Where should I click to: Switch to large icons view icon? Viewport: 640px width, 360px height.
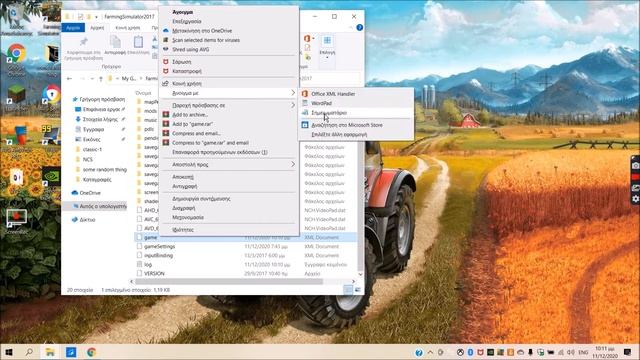[x=358, y=290]
